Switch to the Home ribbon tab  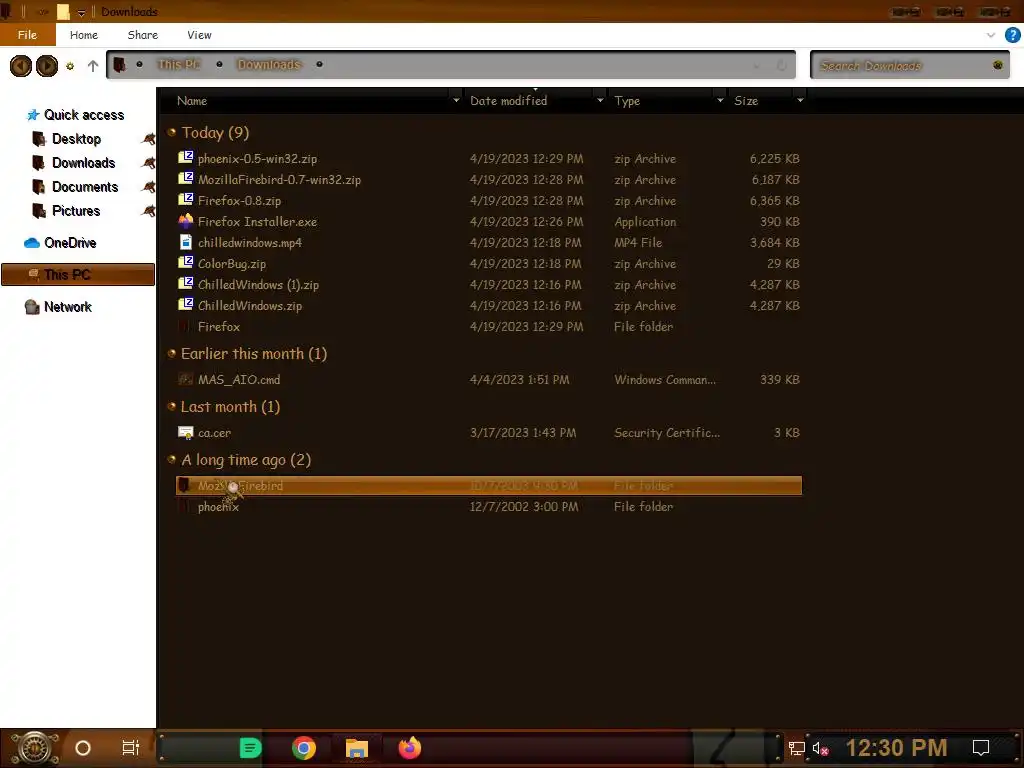point(84,35)
